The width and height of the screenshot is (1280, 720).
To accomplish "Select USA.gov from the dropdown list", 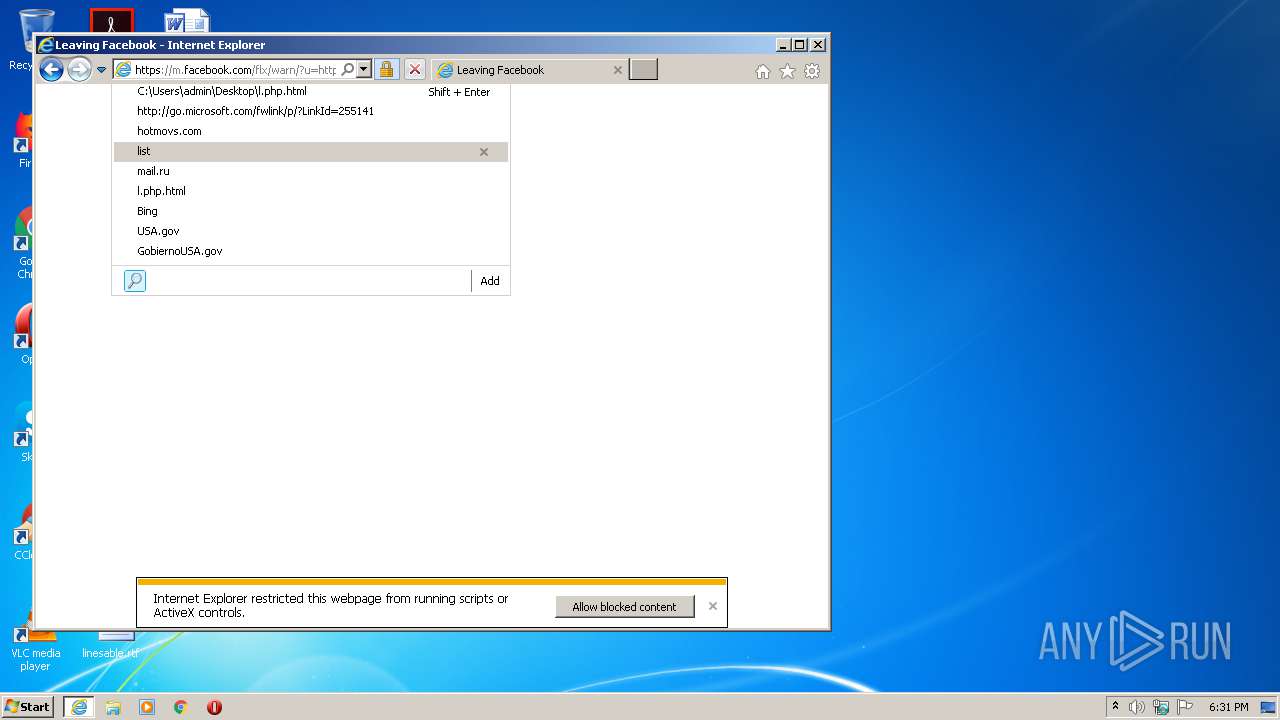I will (311, 231).
